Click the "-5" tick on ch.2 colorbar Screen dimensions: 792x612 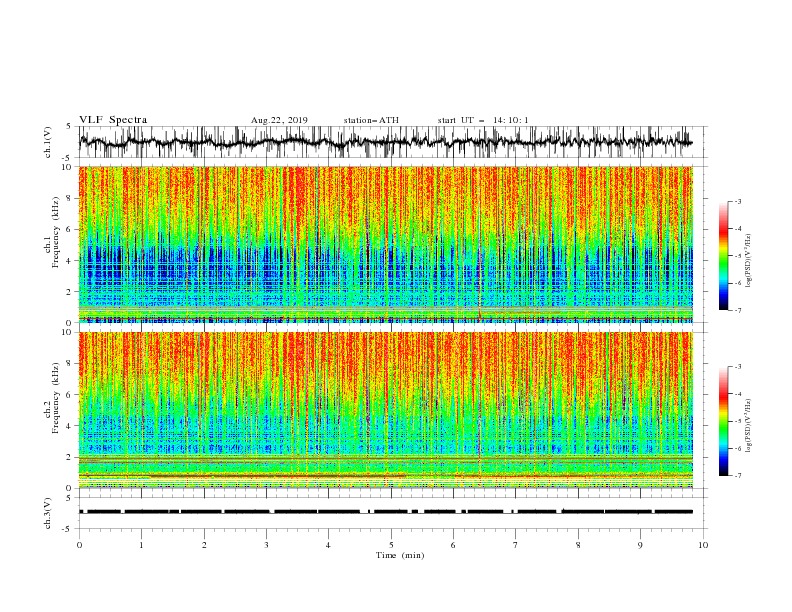click(x=738, y=421)
